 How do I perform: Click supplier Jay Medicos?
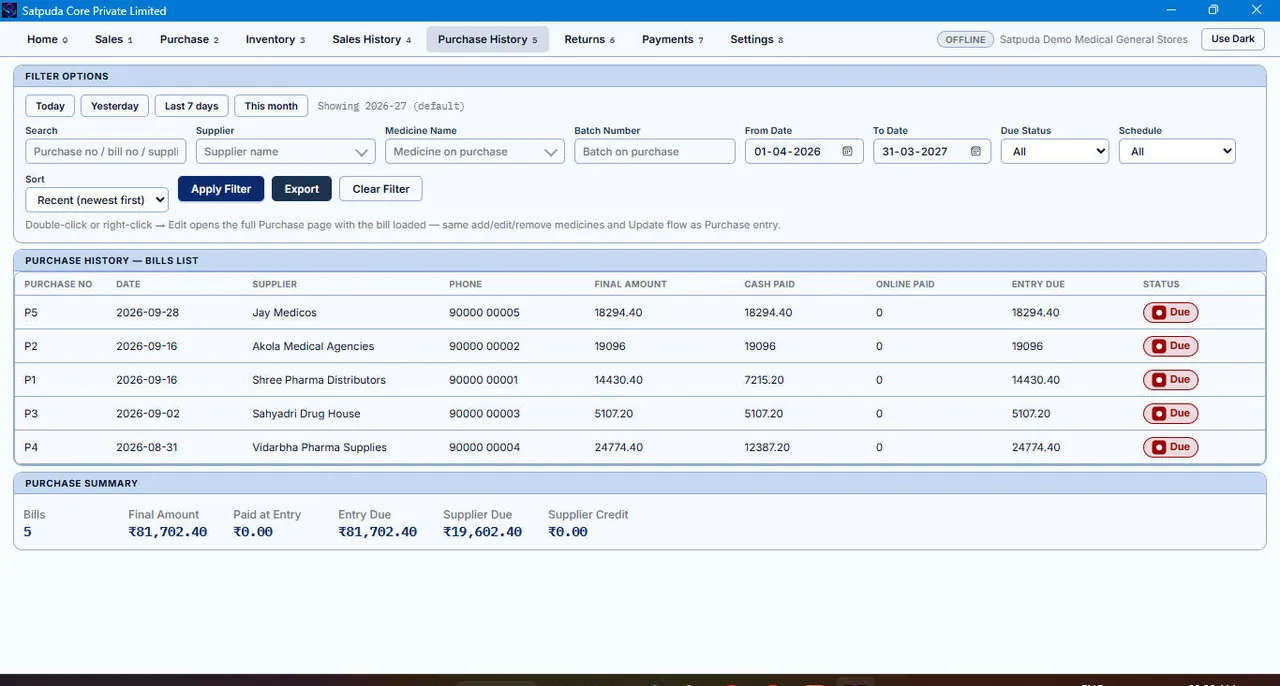click(284, 313)
